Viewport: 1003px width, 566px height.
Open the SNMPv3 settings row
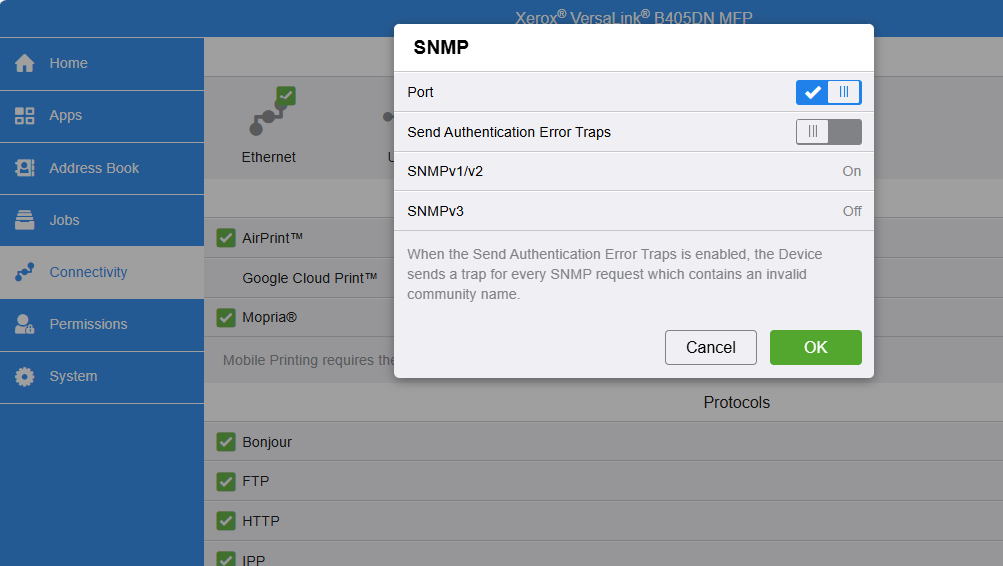tap(633, 211)
